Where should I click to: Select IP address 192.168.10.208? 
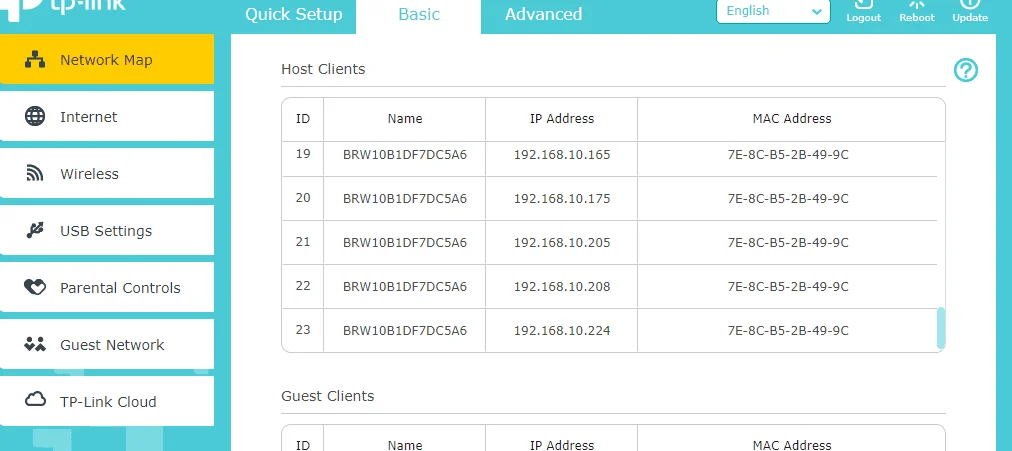point(562,286)
